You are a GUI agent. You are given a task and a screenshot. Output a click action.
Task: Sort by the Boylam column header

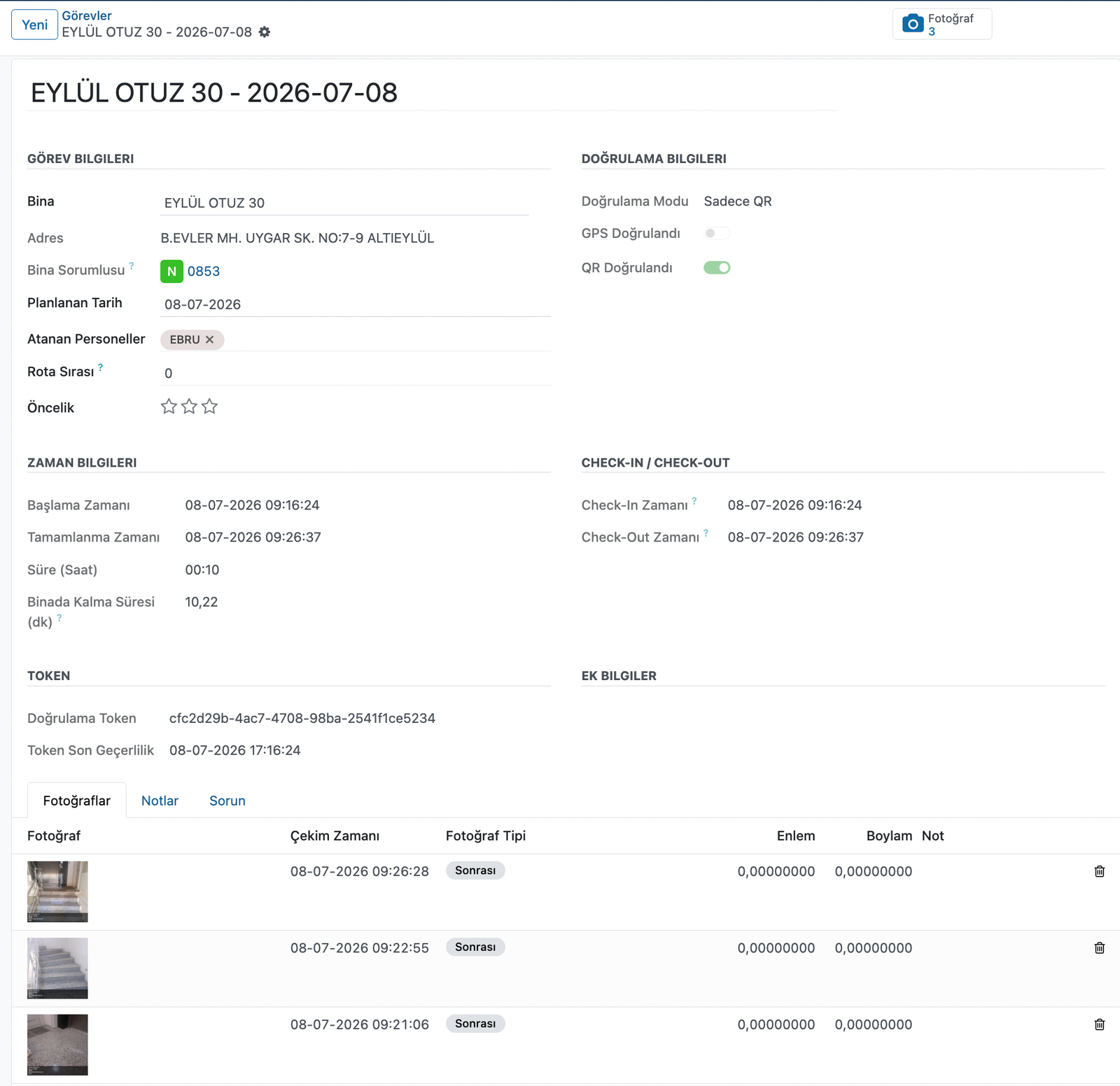889,835
